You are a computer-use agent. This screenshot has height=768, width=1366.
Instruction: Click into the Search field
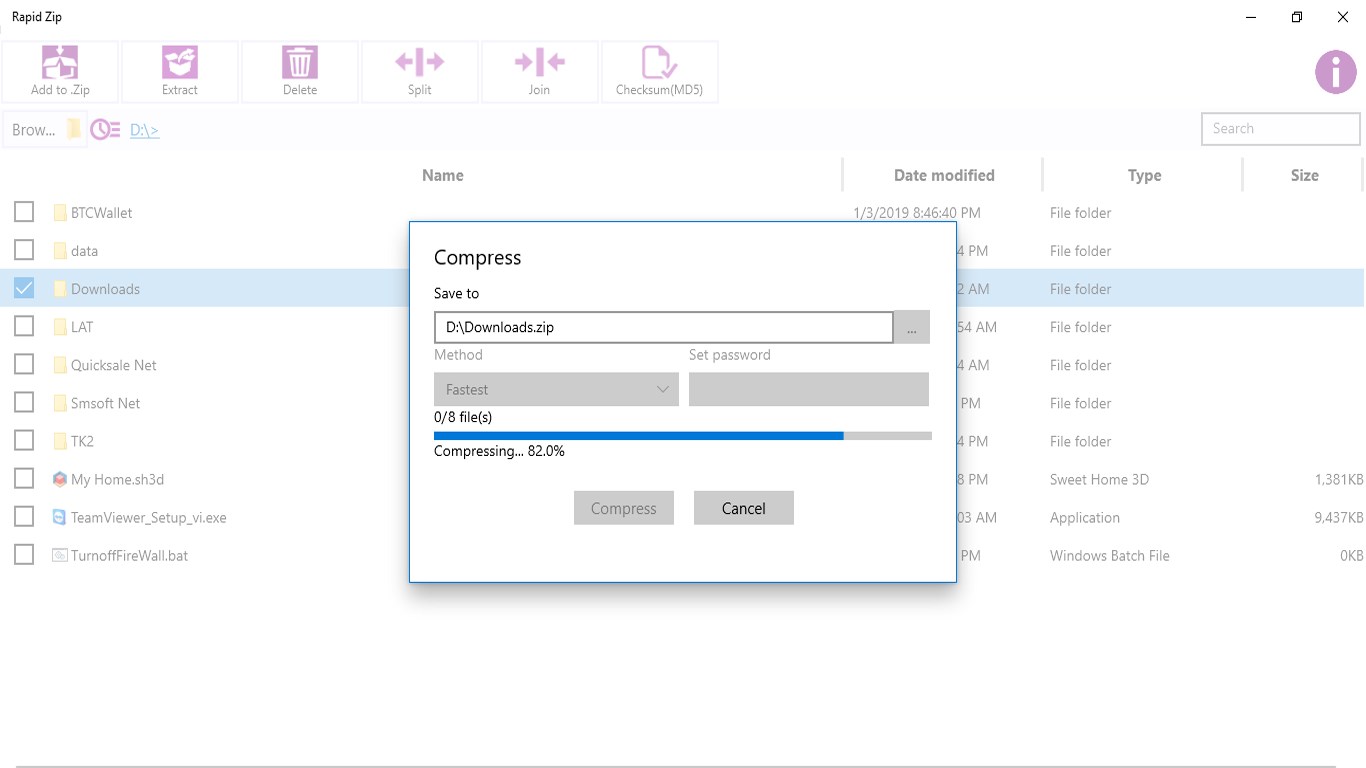1281,128
